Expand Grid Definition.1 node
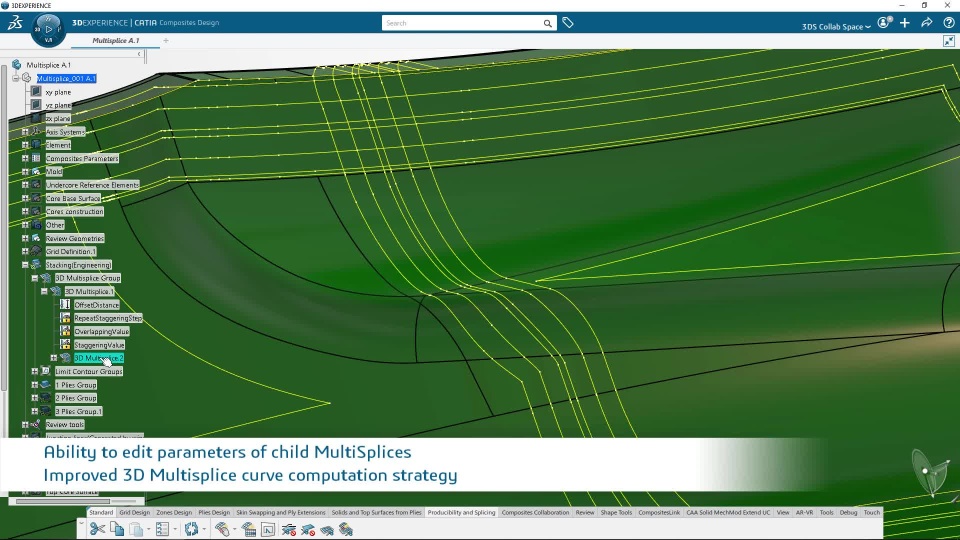The width and height of the screenshot is (960, 540). point(25,252)
